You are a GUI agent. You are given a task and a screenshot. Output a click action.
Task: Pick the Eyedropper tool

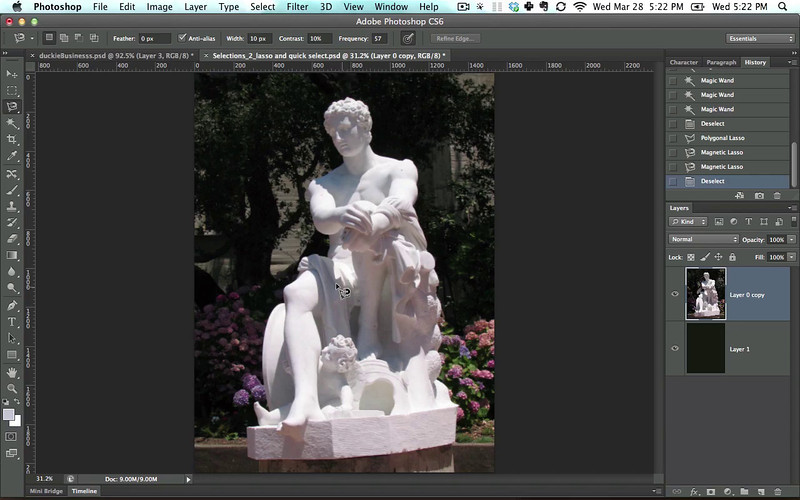(12, 156)
